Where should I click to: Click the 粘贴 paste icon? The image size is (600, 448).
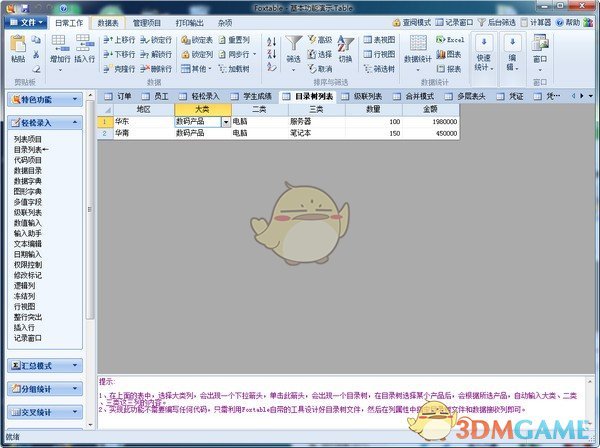click(x=18, y=44)
